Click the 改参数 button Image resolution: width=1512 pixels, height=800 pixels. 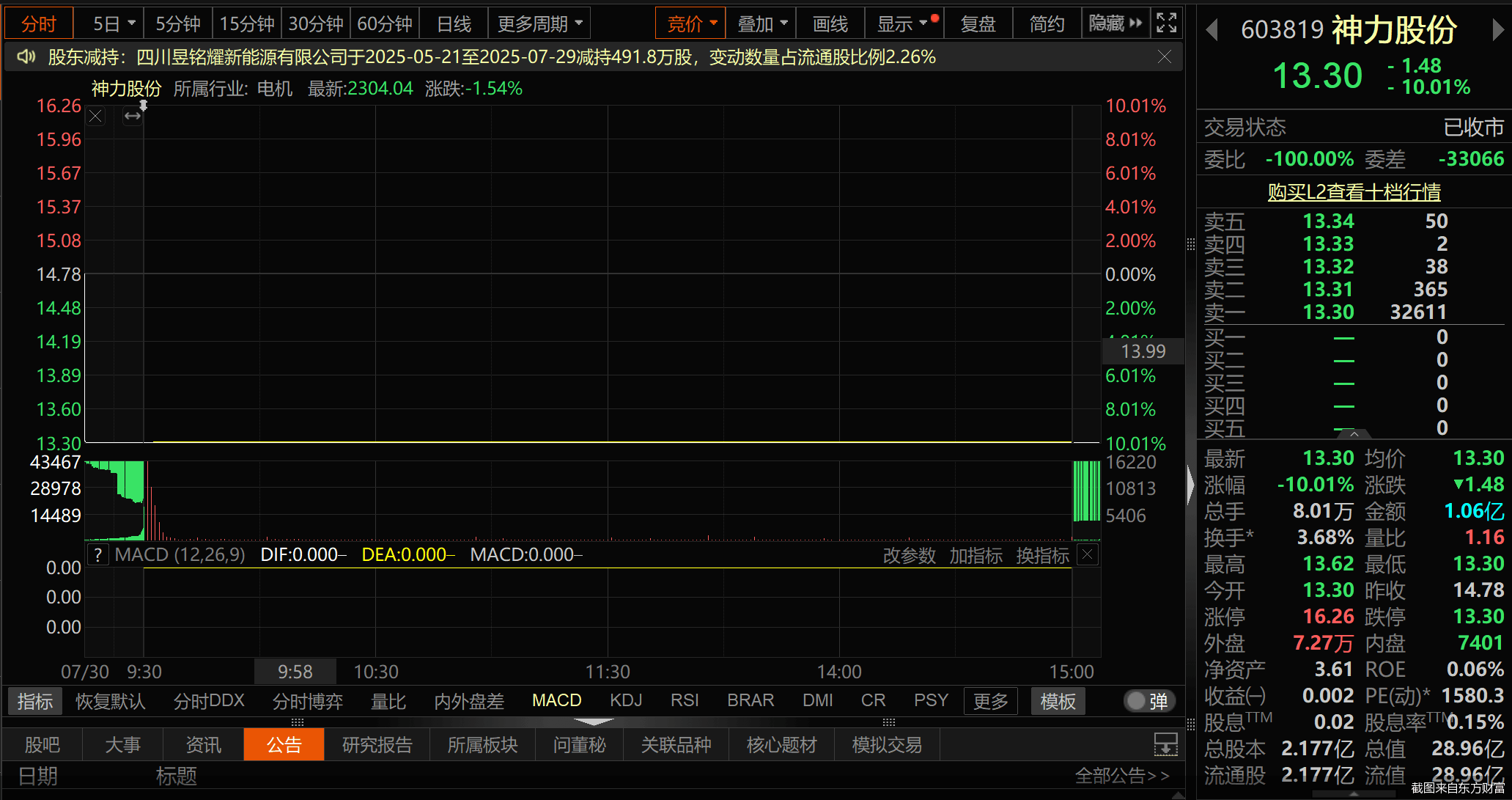point(910,555)
